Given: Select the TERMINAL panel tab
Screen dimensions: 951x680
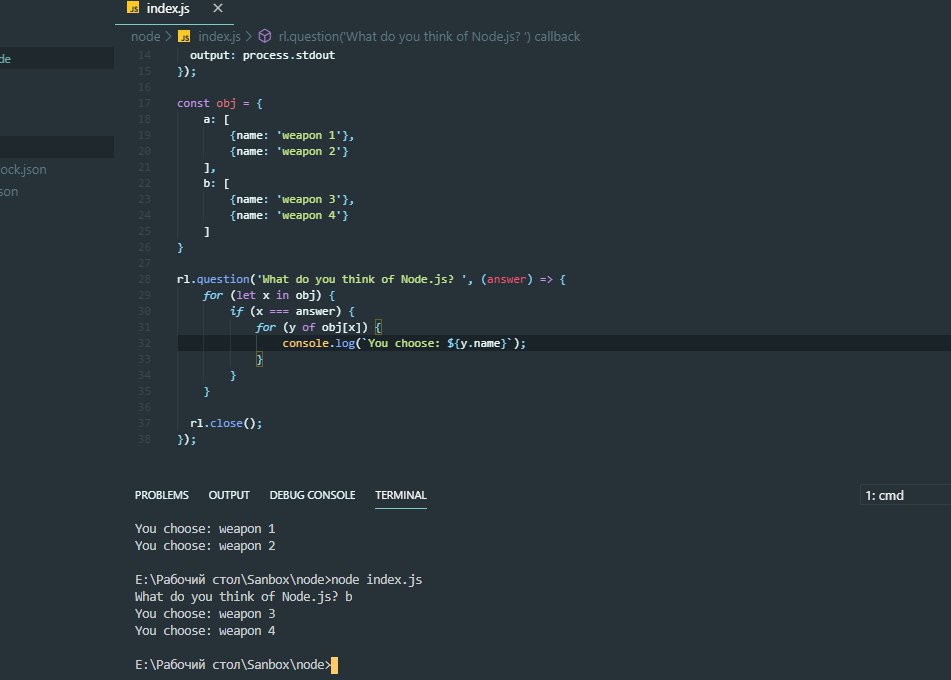Looking at the screenshot, I should pyautogui.click(x=401, y=495).
